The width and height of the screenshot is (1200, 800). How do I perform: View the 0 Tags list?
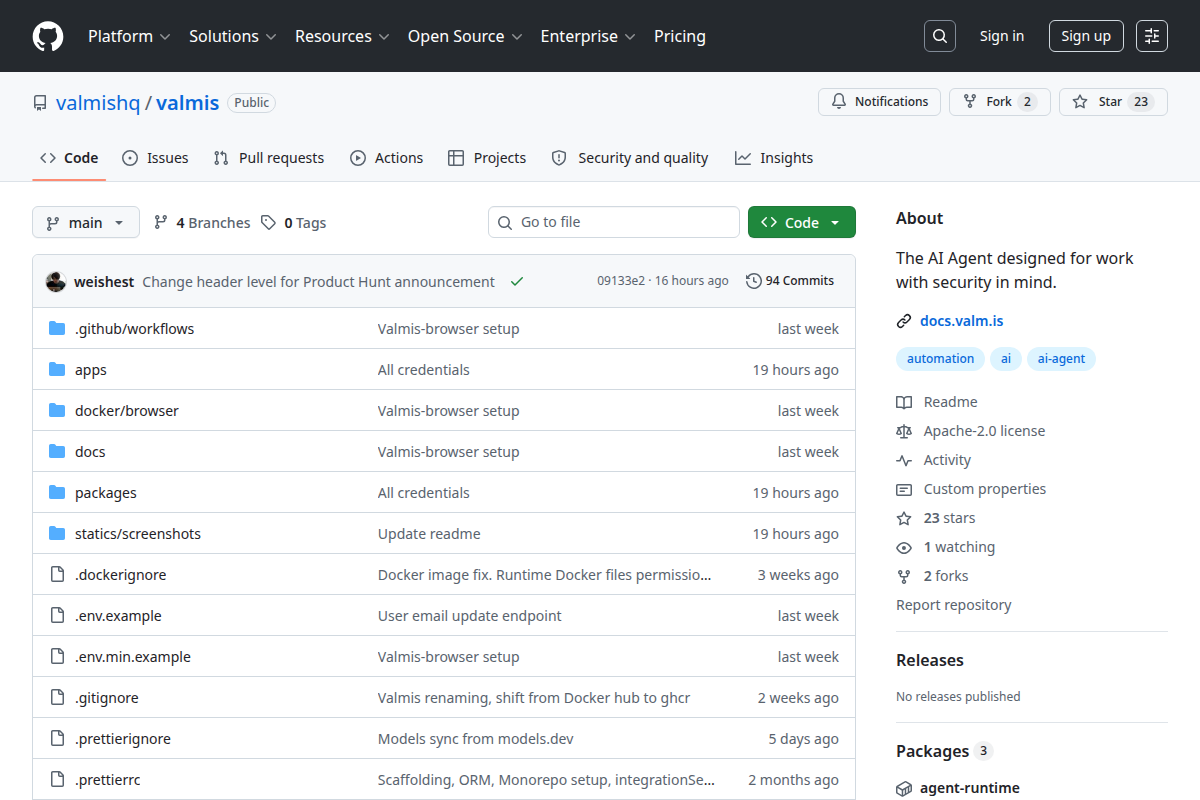tap(294, 223)
